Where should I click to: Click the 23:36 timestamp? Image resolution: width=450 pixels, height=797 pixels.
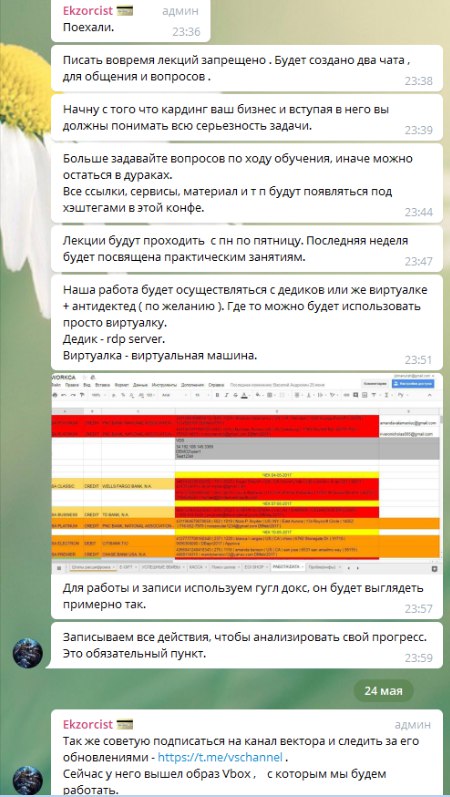point(186,32)
